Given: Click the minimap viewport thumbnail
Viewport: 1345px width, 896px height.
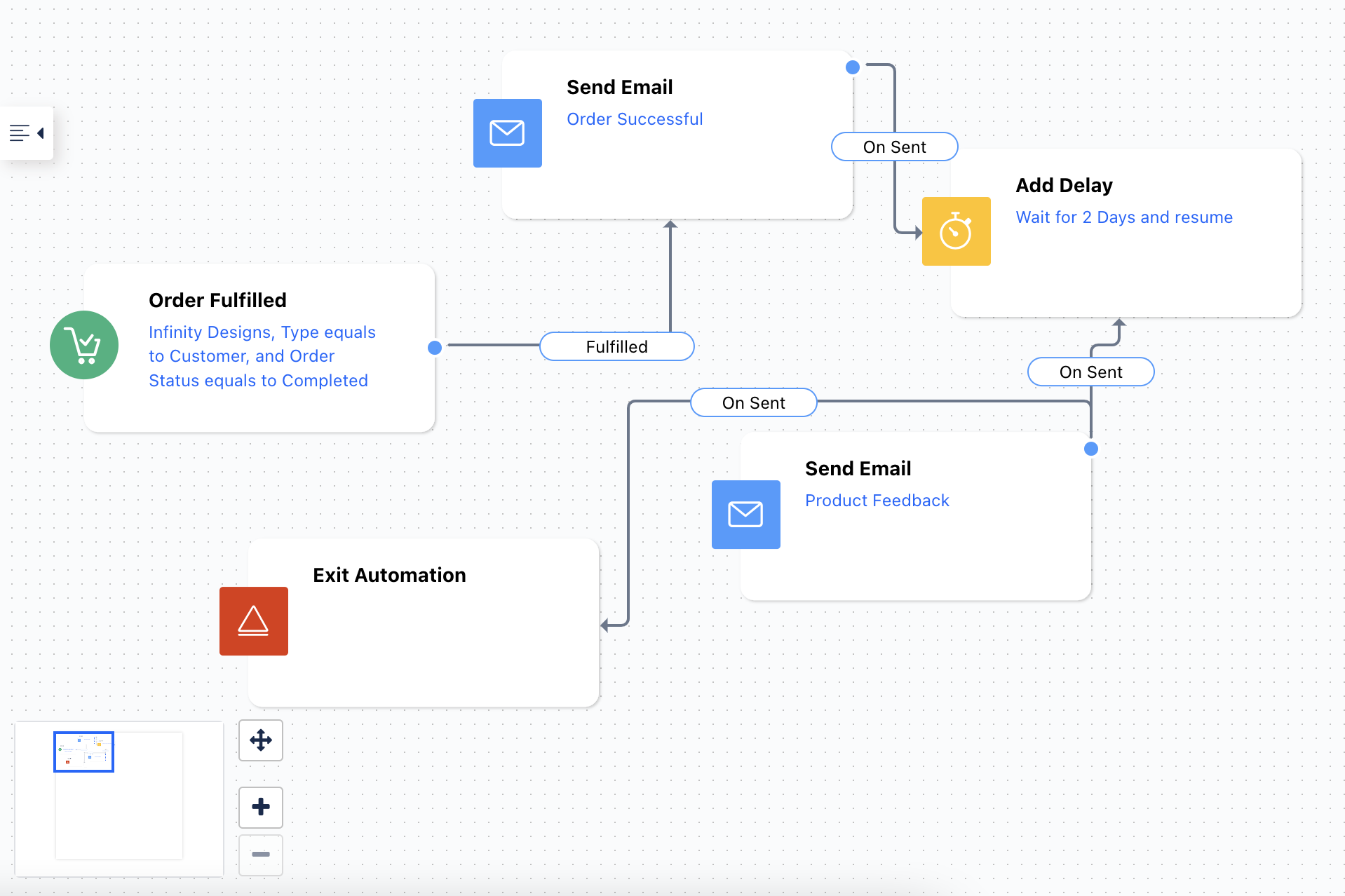Looking at the screenshot, I should tap(83, 752).
